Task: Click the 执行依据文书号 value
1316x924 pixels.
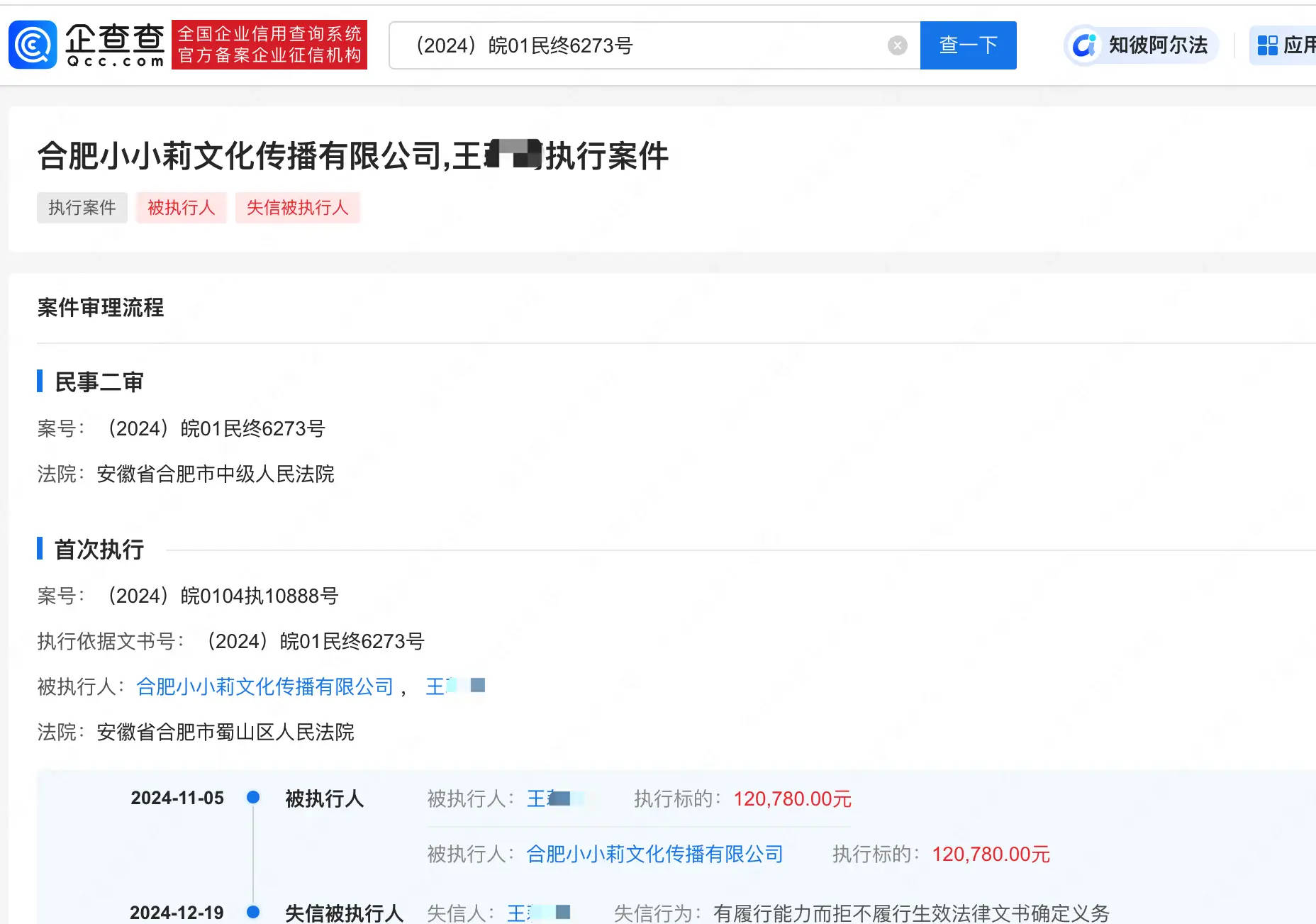Action: tap(313, 642)
